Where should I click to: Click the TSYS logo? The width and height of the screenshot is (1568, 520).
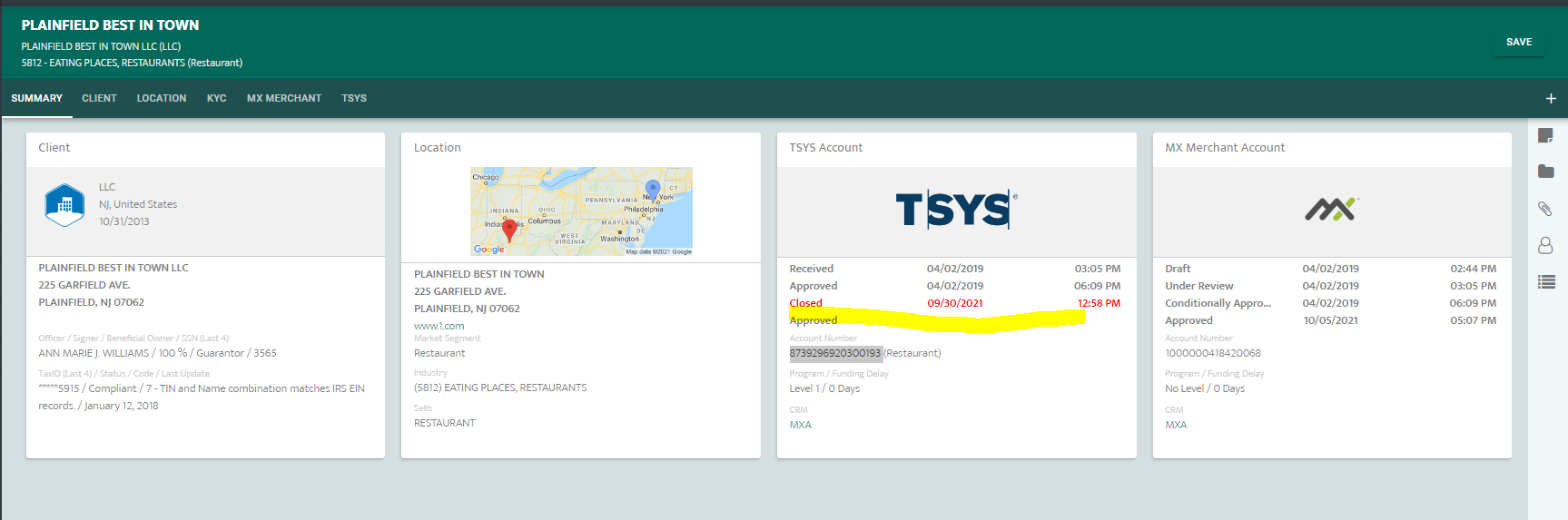956,210
